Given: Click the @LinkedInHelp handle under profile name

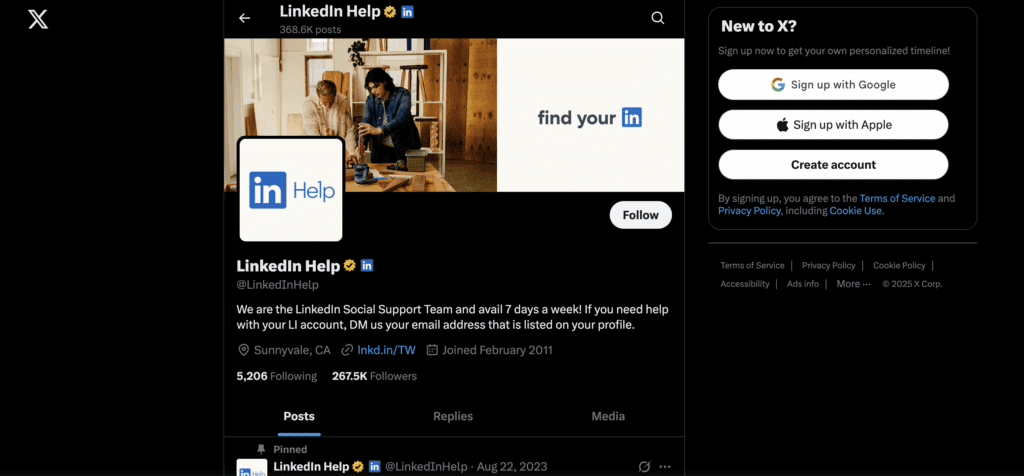Looking at the screenshot, I should pos(278,285).
